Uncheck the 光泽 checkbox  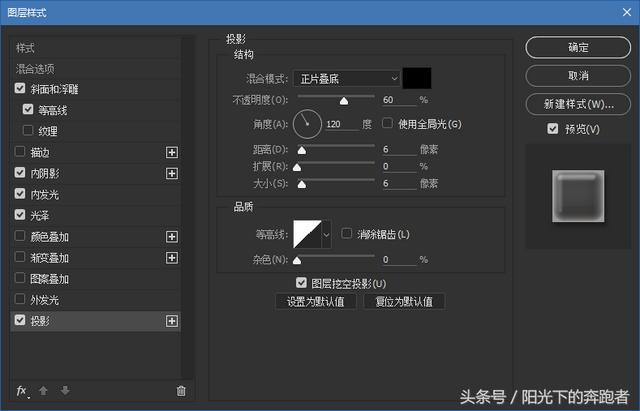(20, 214)
